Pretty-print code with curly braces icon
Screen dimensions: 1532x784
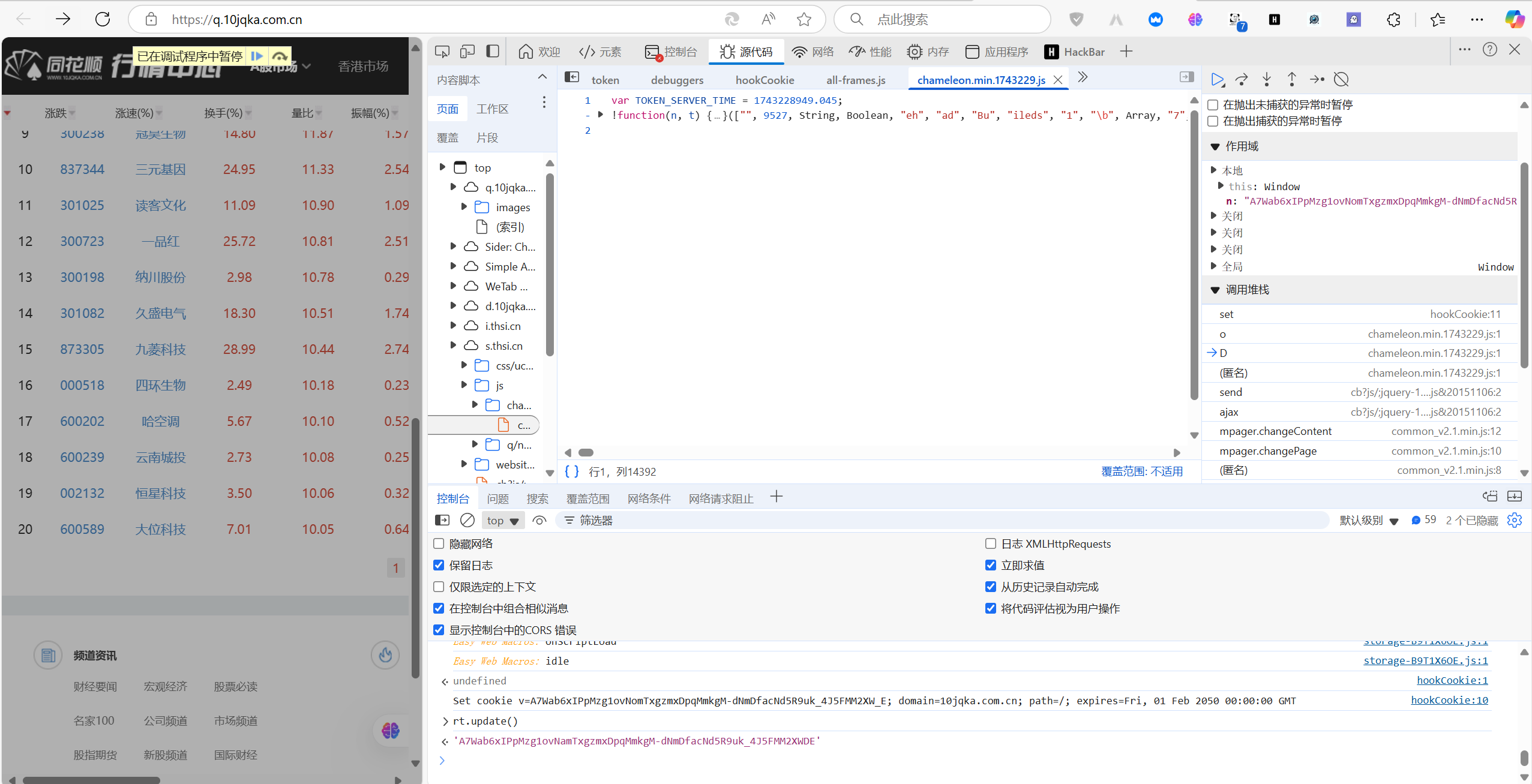[572, 471]
